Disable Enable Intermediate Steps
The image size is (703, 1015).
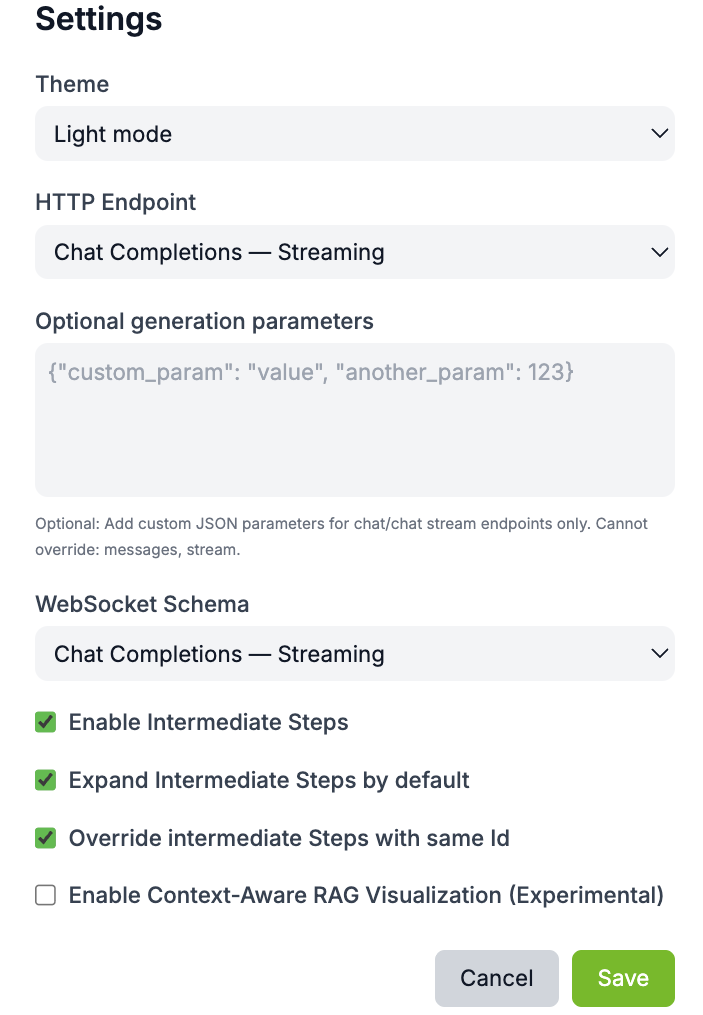click(45, 721)
